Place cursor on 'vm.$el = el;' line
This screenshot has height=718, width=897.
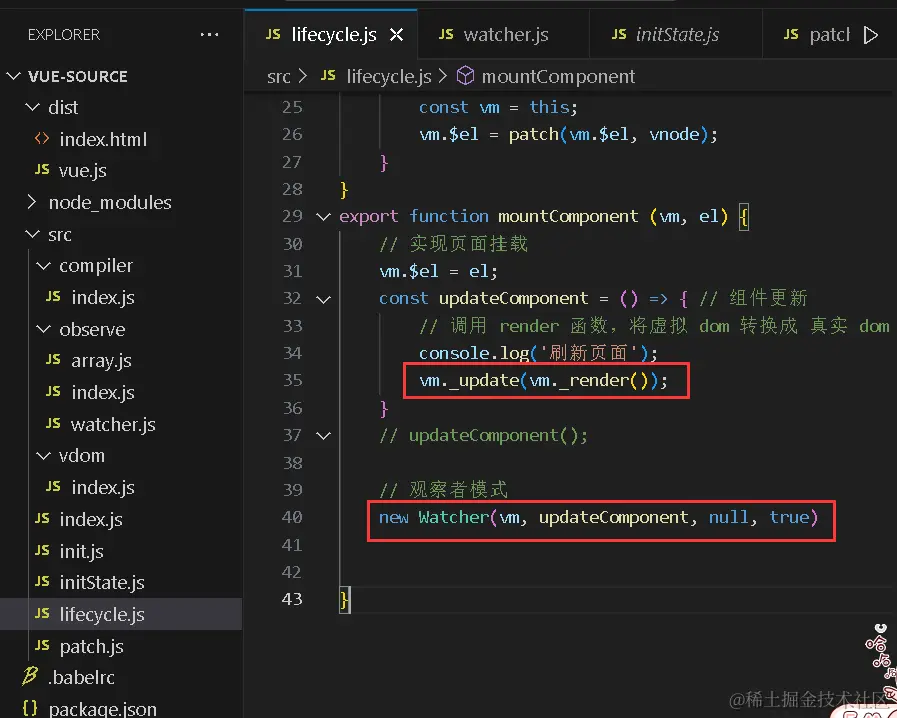pyautogui.click(x=438, y=271)
